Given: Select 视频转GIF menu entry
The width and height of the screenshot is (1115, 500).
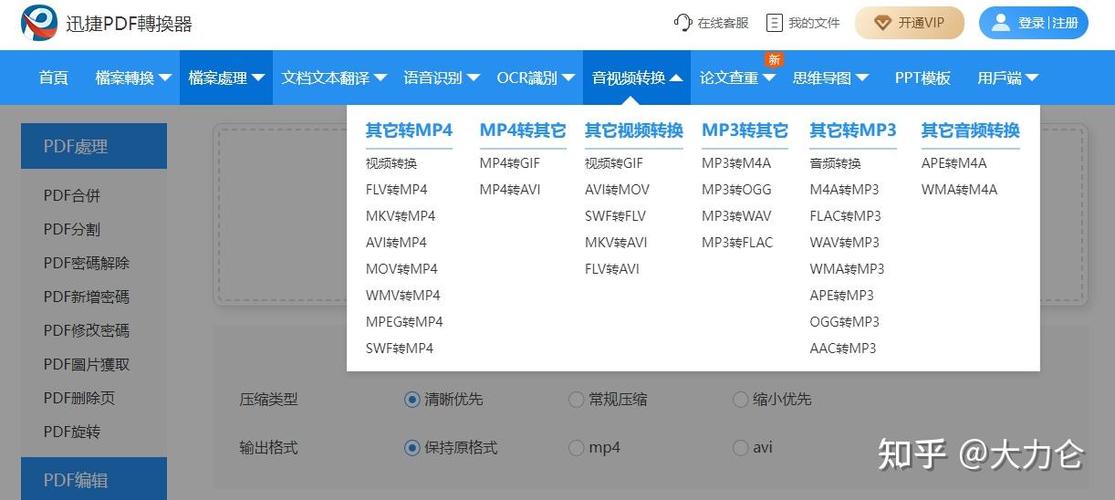Looking at the screenshot, I should coord(614,164).
